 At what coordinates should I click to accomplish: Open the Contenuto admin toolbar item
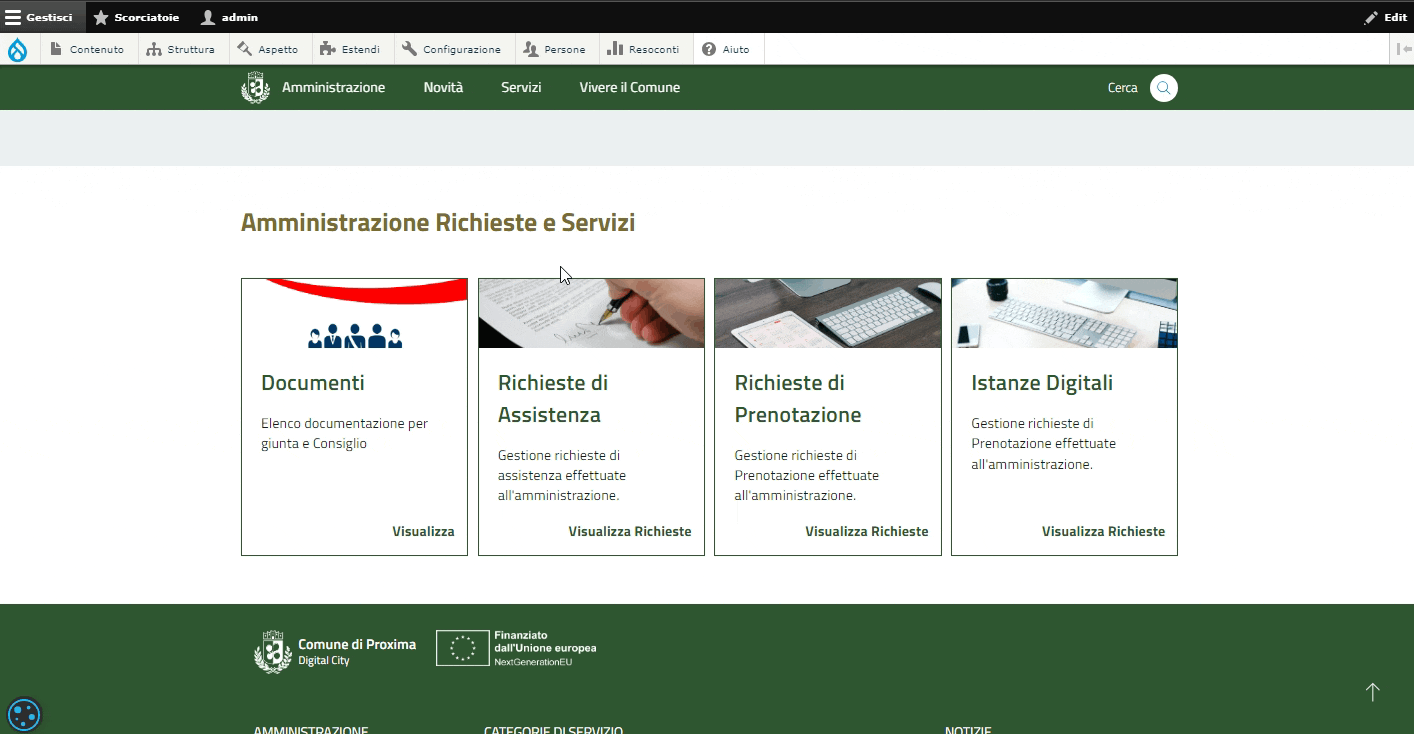(x=87, y=49)
